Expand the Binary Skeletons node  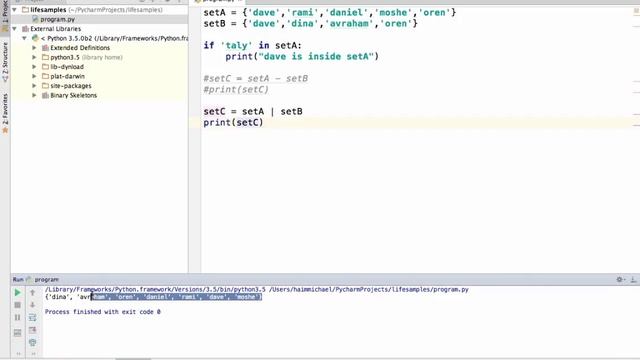coord(34,95)
